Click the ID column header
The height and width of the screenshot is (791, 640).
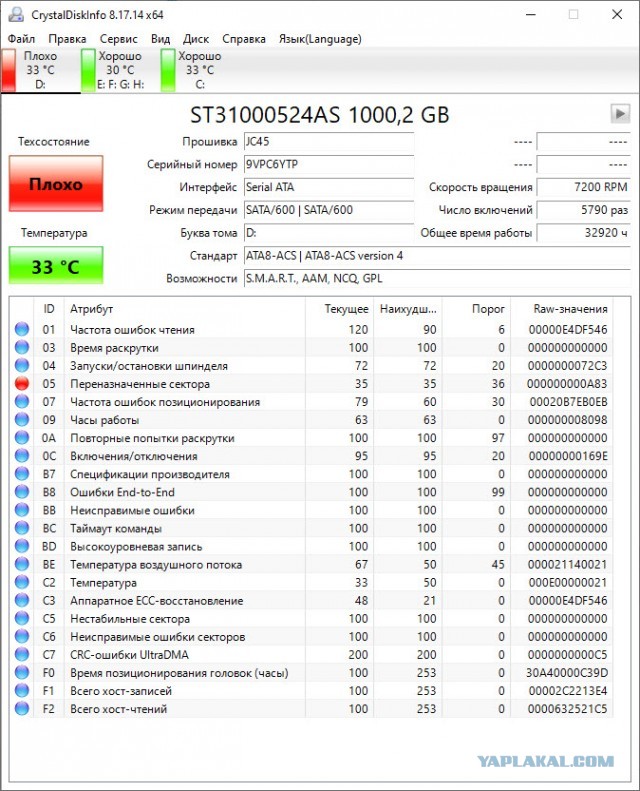(49, 309)
